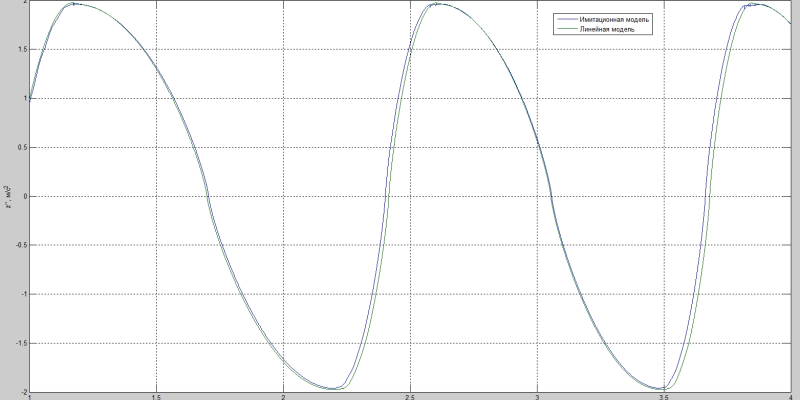Click the first curve peak near x=1.2

(75, 4)
